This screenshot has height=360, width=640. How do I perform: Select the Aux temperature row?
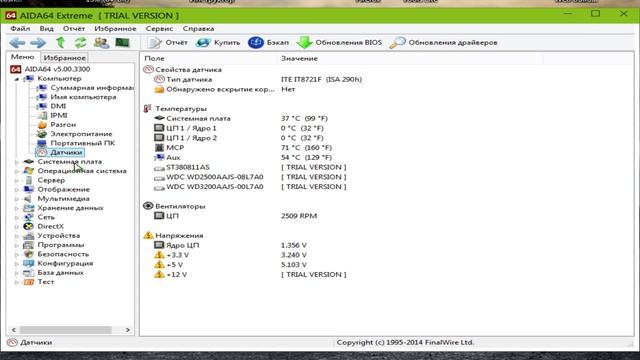(243, 158)
